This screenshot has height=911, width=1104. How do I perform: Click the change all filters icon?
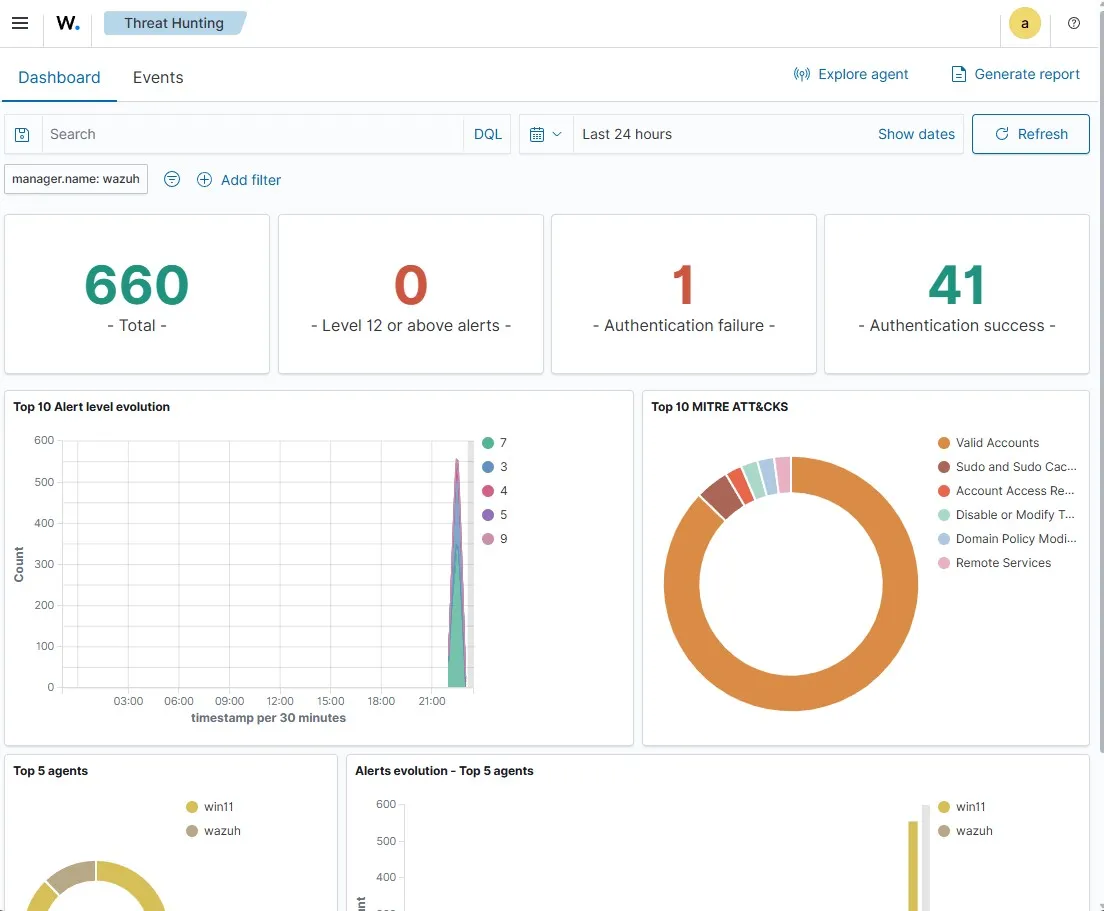pos(172,180)
